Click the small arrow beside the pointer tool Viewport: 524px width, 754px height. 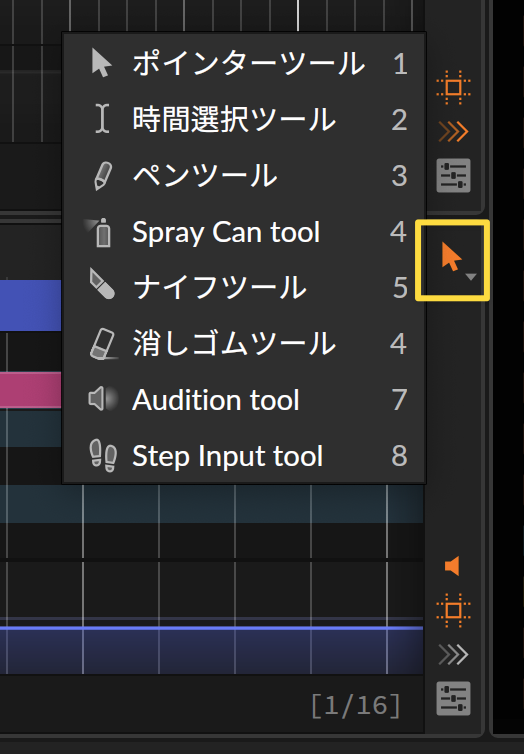[x=471, y=277]
